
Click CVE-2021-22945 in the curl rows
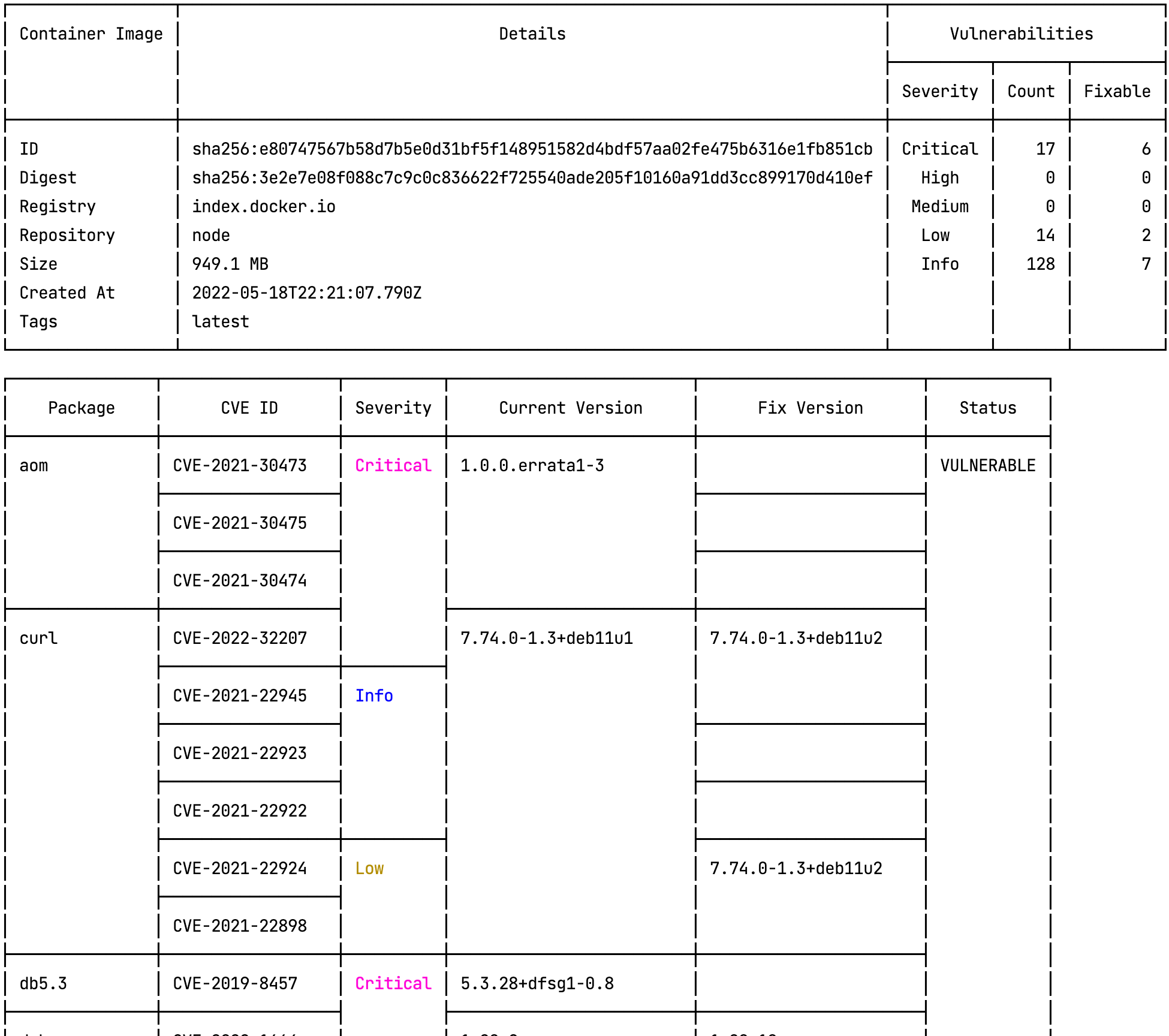pos(239,695)
